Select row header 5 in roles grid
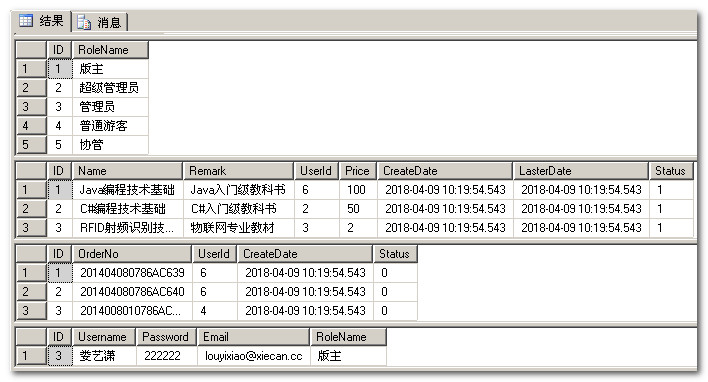Image resolution: width=708 pixels, height=382 pixels. 31,144
